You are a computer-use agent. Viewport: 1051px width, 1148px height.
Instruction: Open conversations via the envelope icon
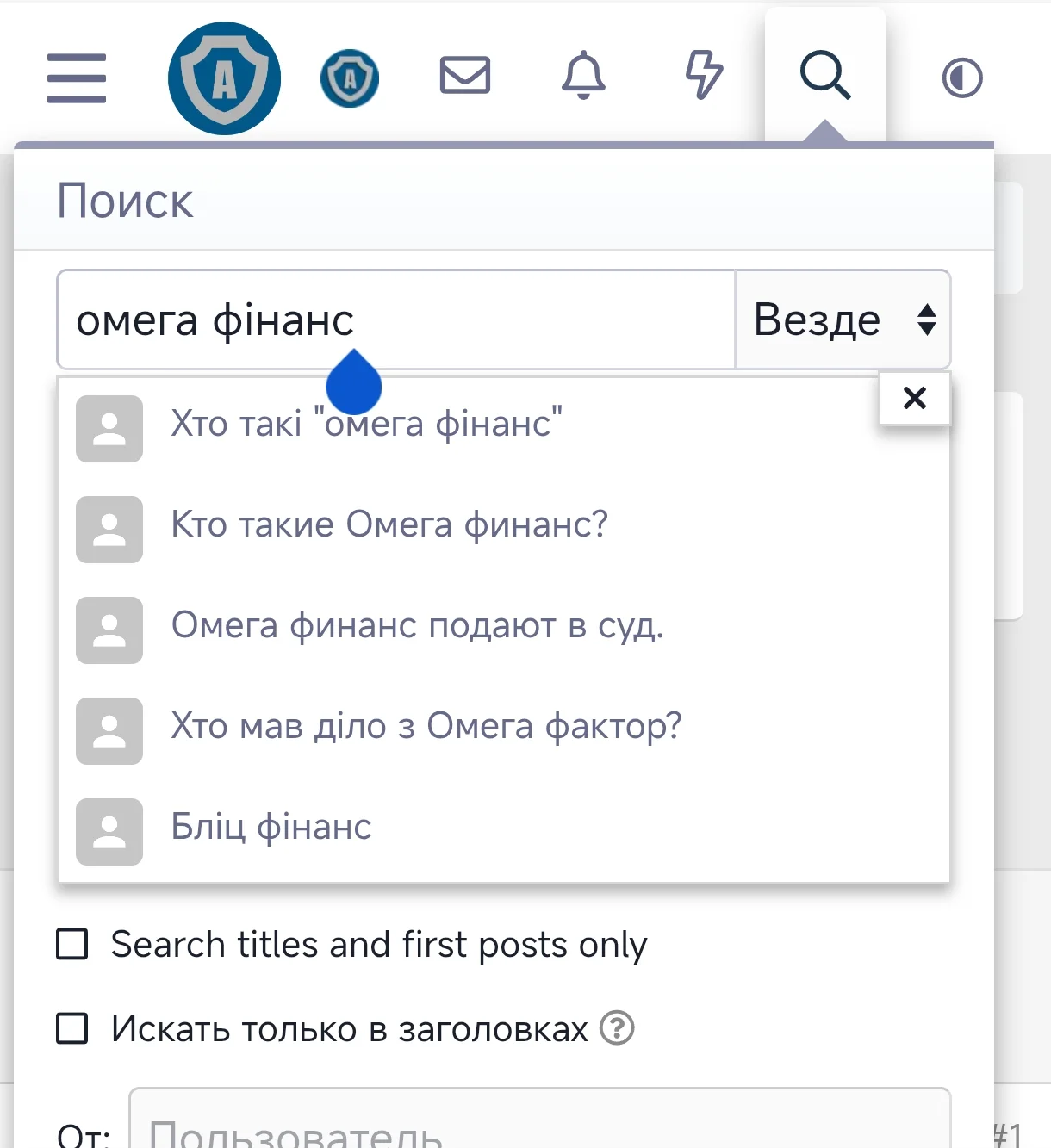tap(465, 78)
